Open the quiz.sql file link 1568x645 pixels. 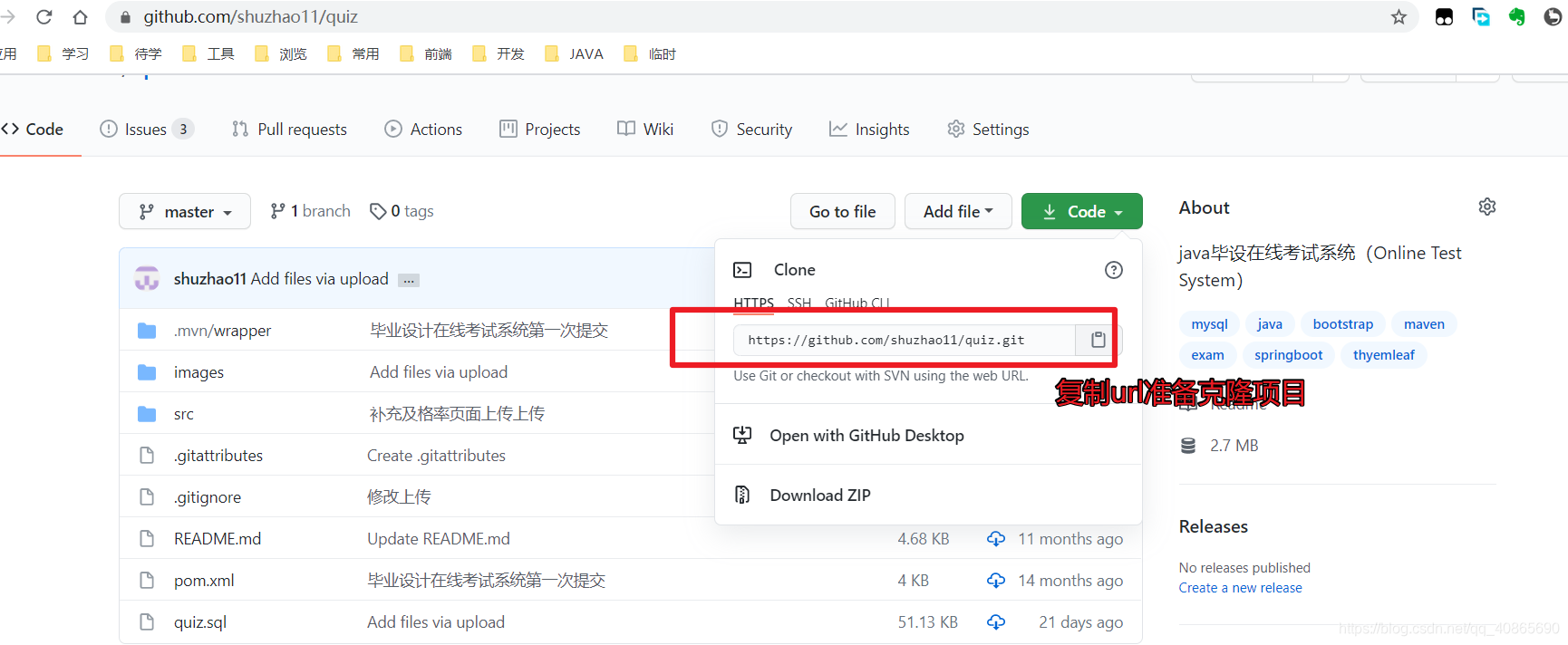pos(200,622)
